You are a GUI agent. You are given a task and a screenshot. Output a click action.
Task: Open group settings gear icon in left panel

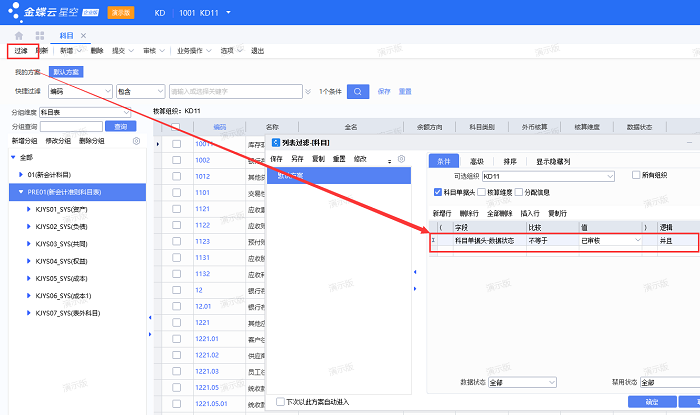[136, 141]
